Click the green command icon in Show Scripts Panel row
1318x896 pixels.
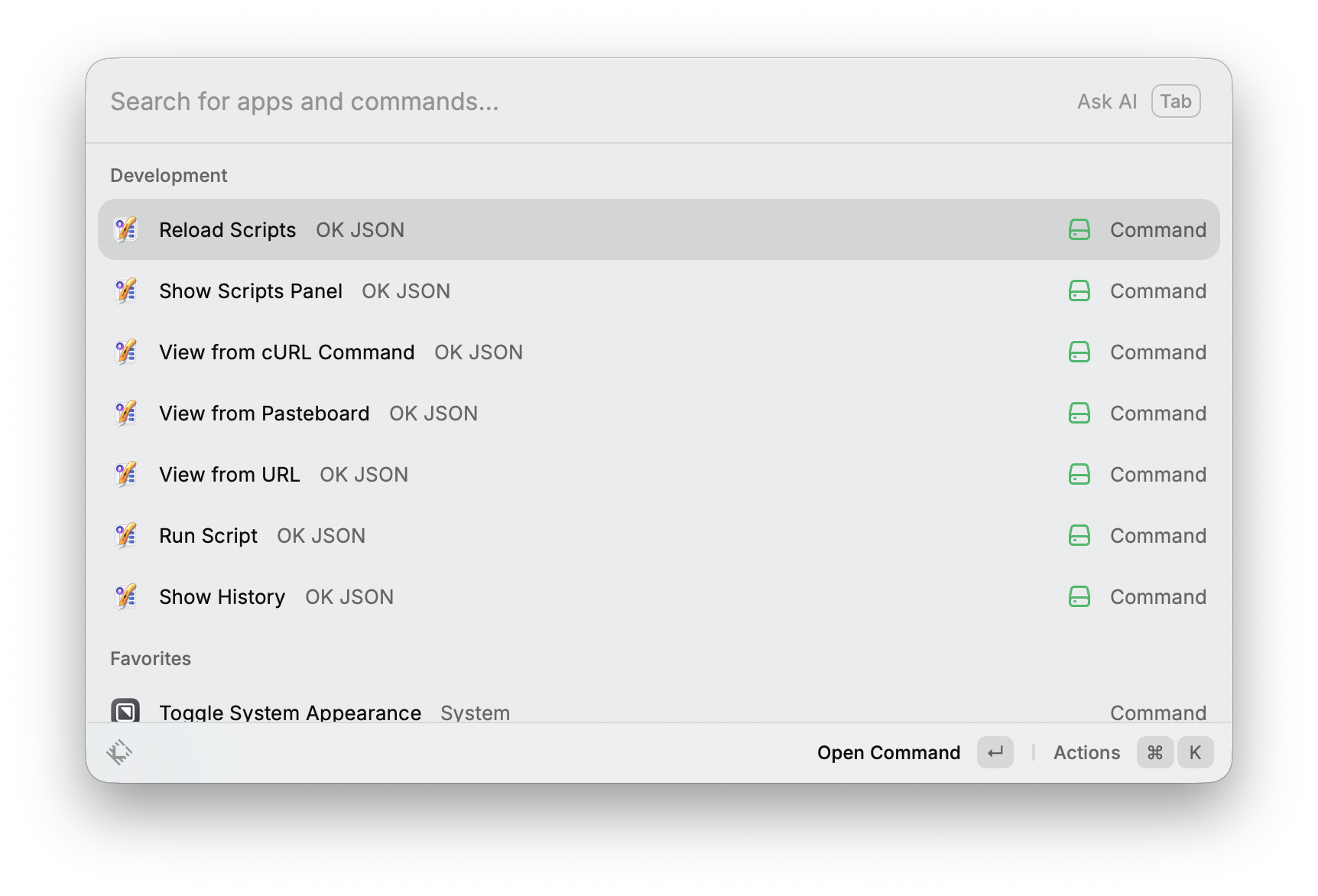[1079, 291]
